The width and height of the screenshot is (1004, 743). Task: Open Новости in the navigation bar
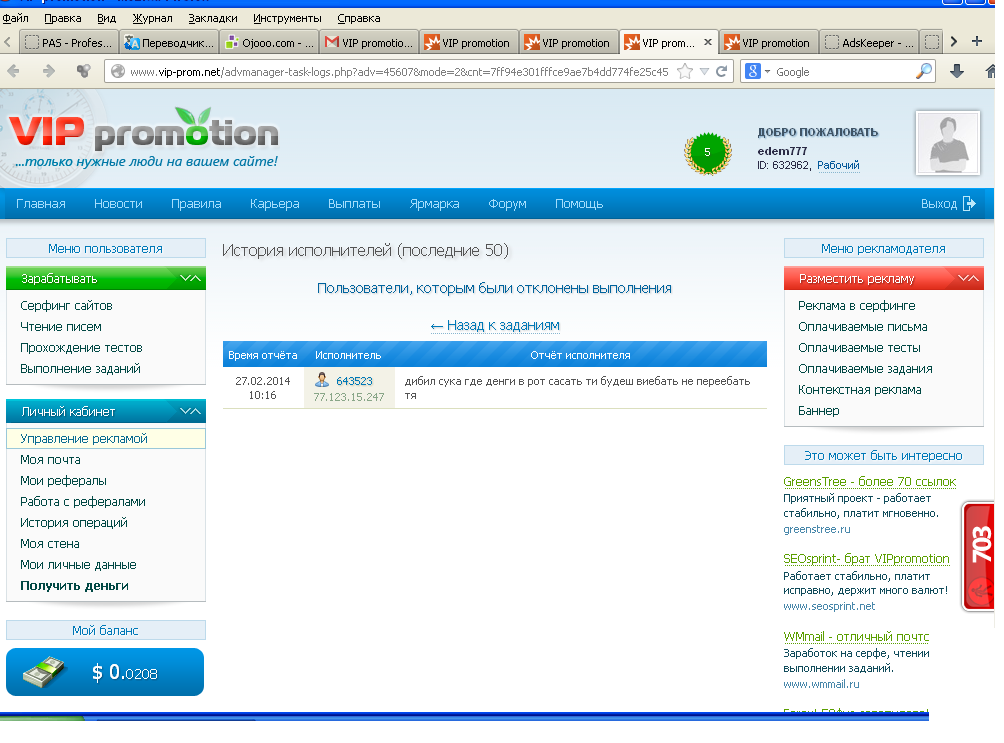[118, 204]
